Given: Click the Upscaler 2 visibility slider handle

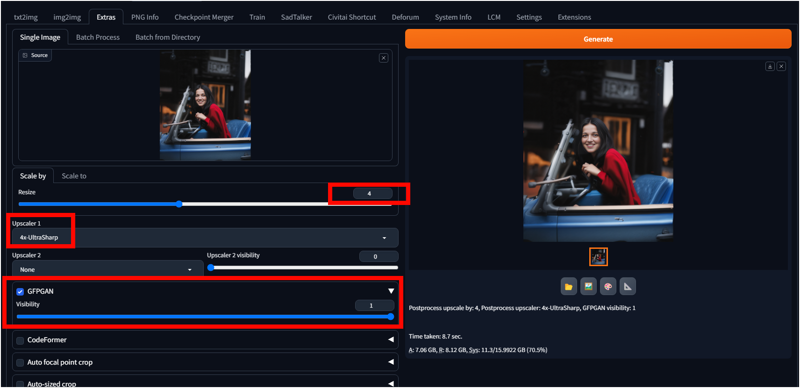Looking at the screenshot, I should tap(211, 267).
